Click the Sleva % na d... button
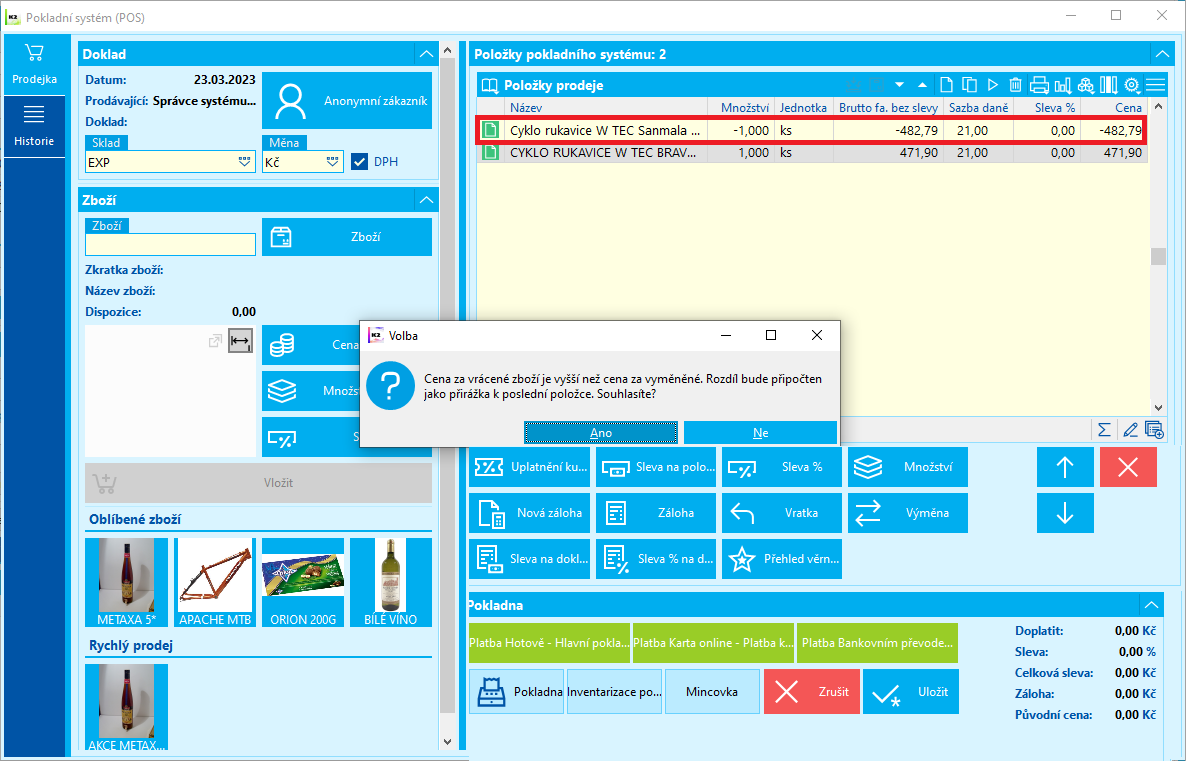 tap(656, 559)
